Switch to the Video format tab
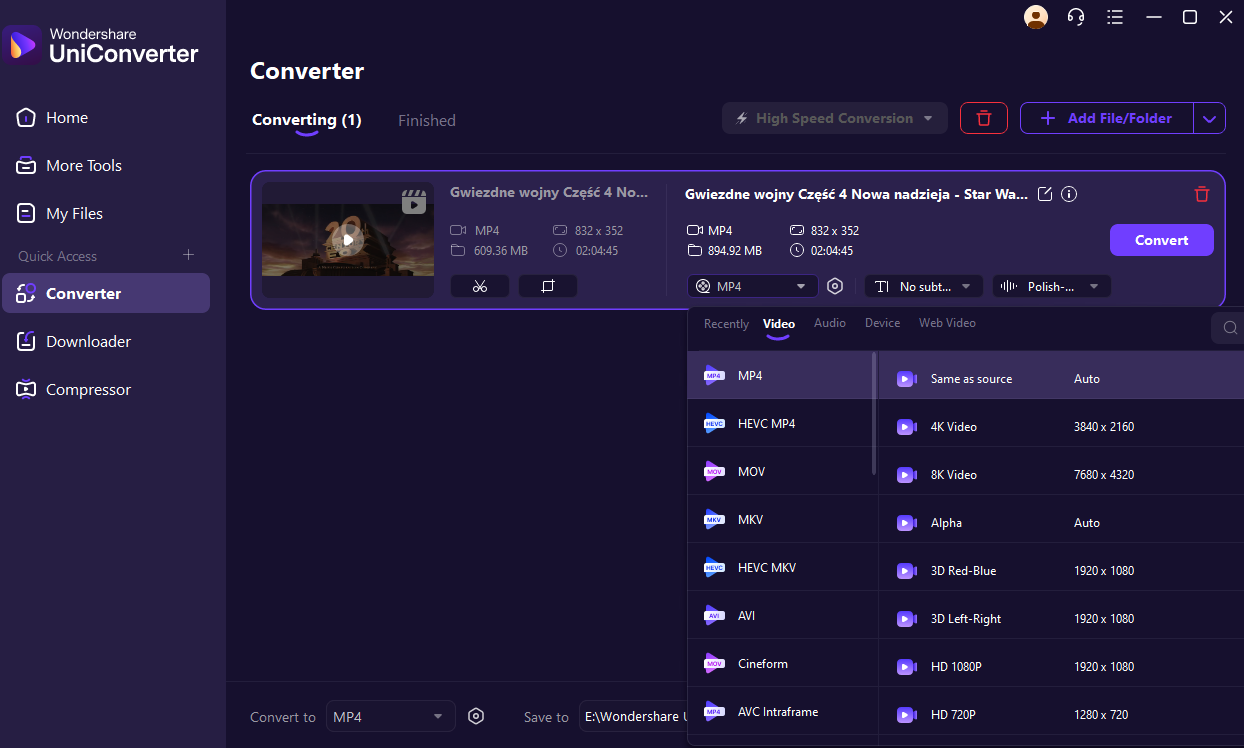The width and height of the screenshot is (1244, 748). click(x=779, y=324)
